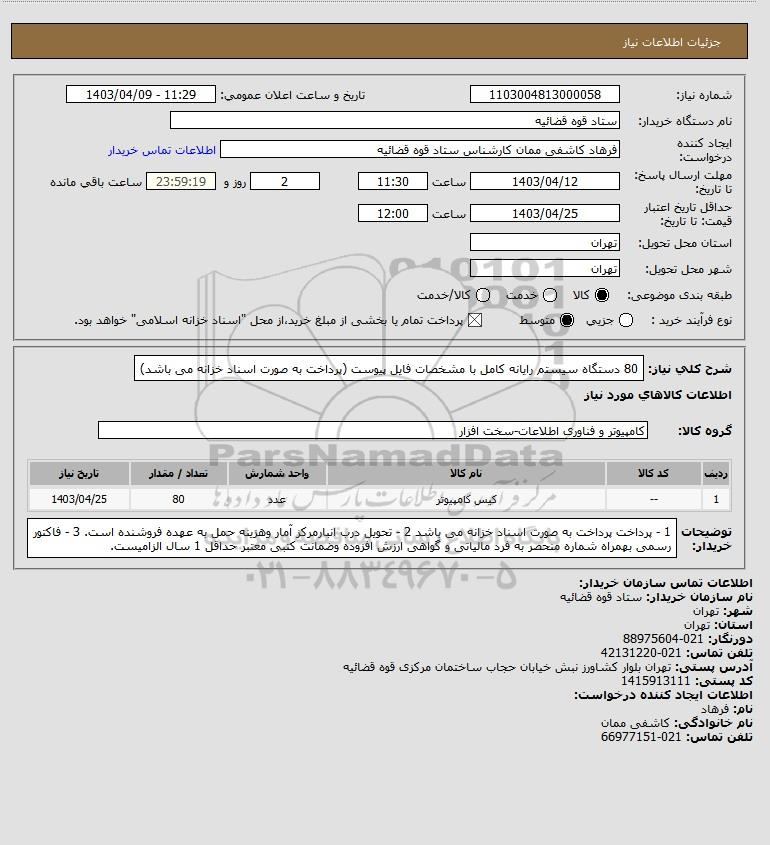Click the نام کالا column header
This screenshot has height=845, width=770.
(x=466, y=473)
